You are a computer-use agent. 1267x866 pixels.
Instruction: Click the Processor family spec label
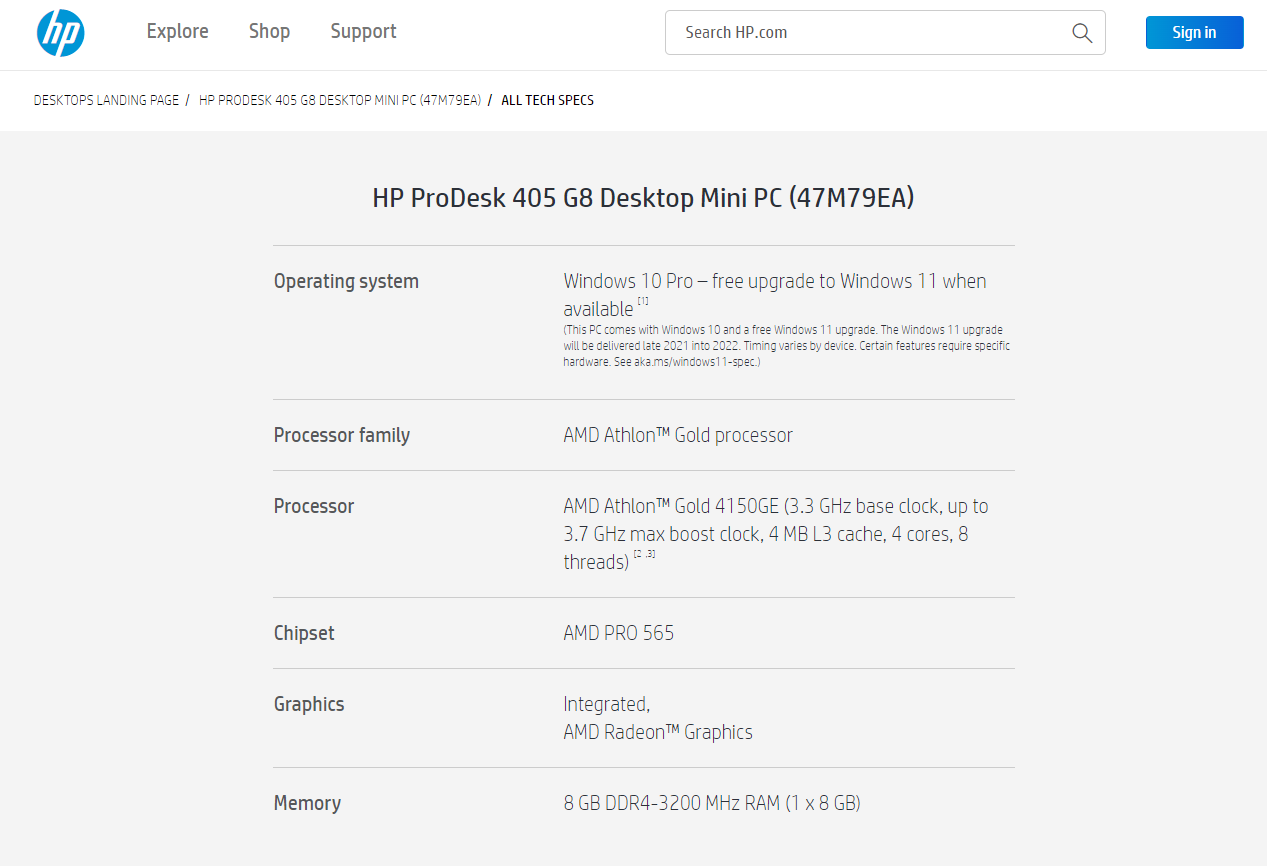342,435
